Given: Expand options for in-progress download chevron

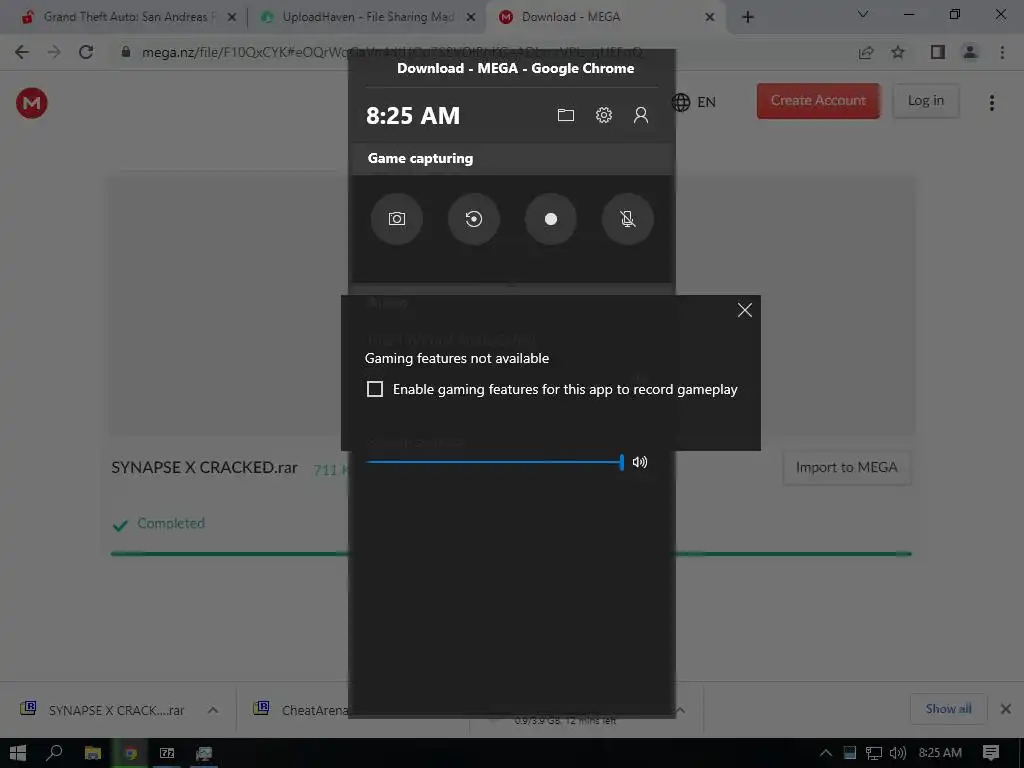Looking at the screenshot, I should click(680, 710).
